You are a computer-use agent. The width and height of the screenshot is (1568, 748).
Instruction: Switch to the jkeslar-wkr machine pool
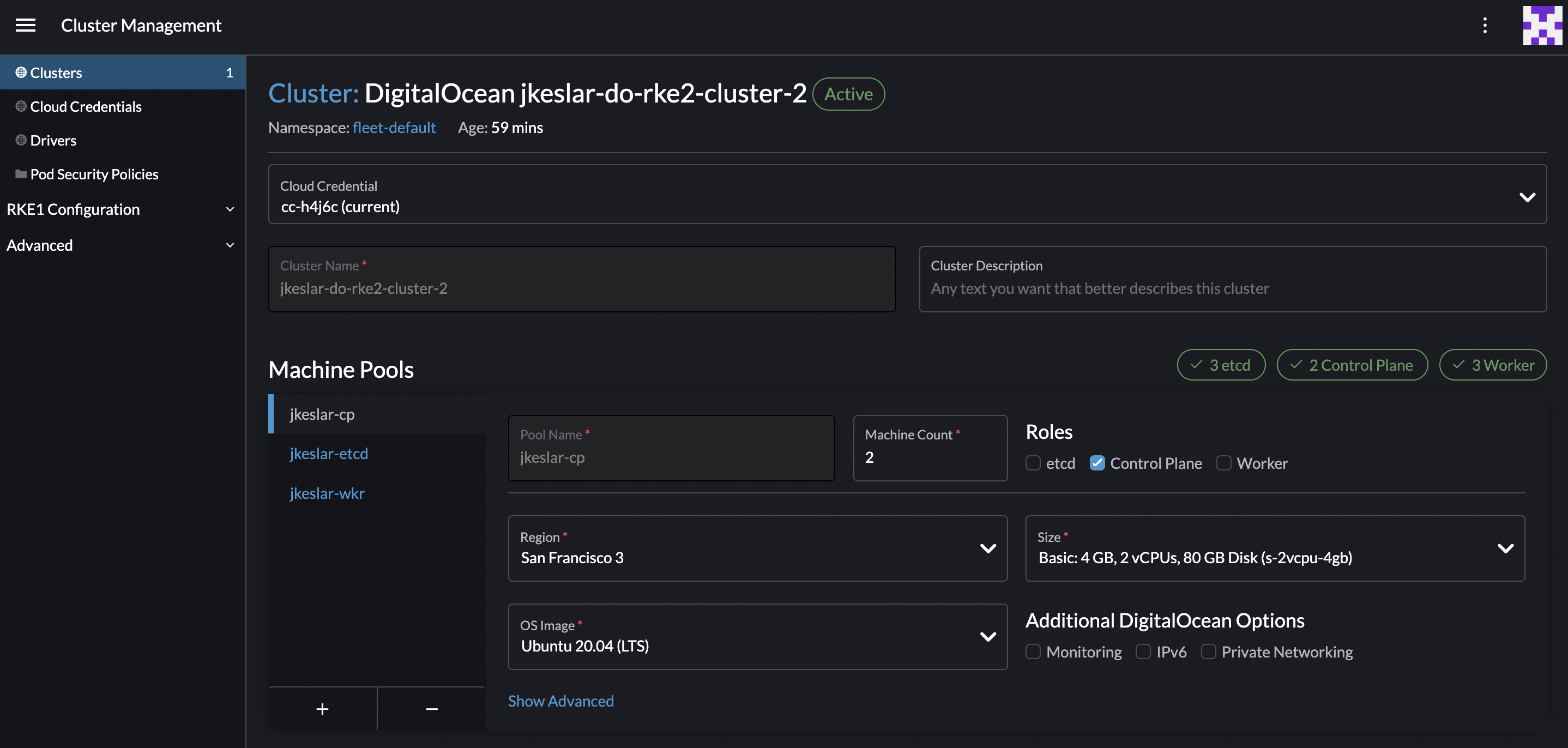327,493
